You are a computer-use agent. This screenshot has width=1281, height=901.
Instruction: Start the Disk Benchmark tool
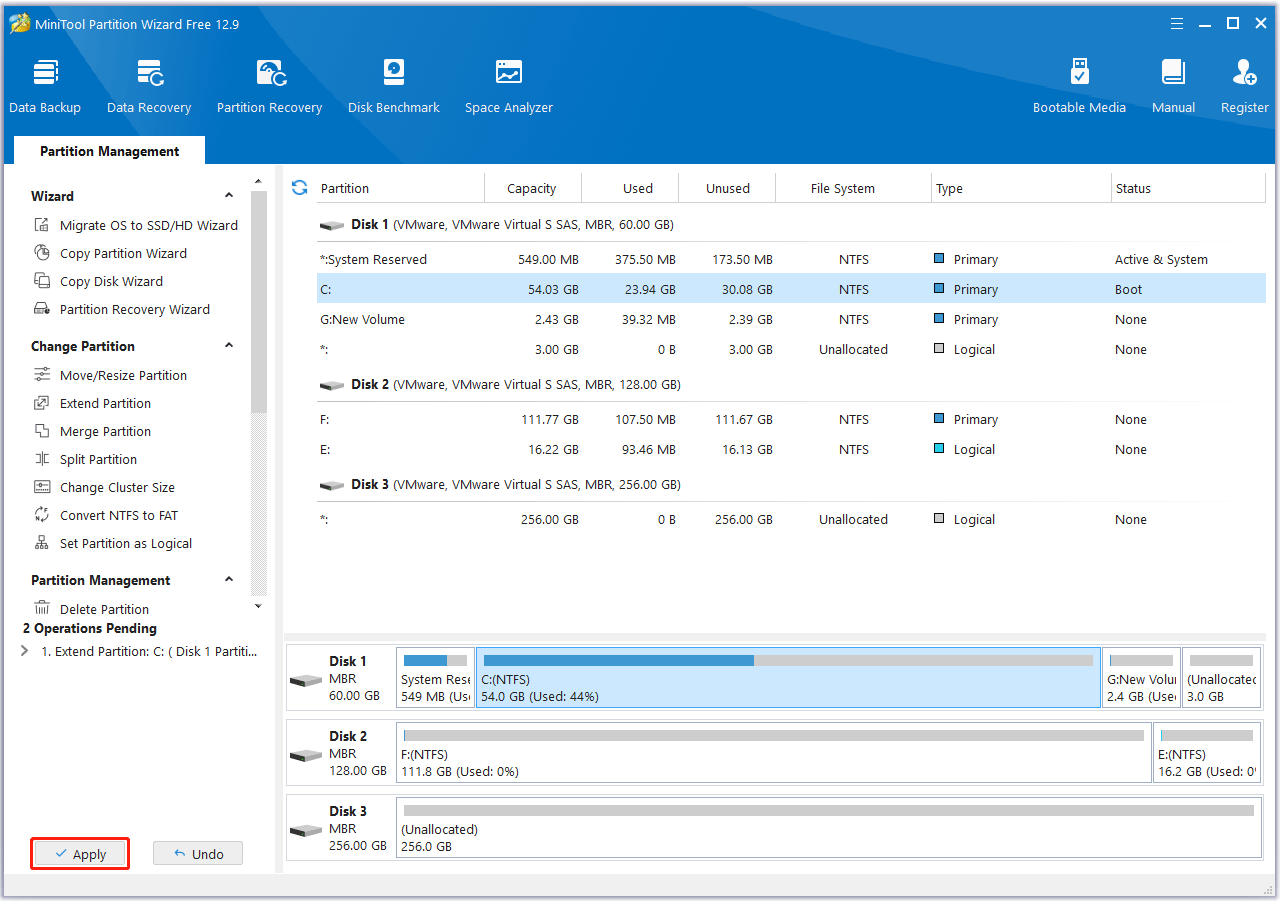click(x=394, y=87)
